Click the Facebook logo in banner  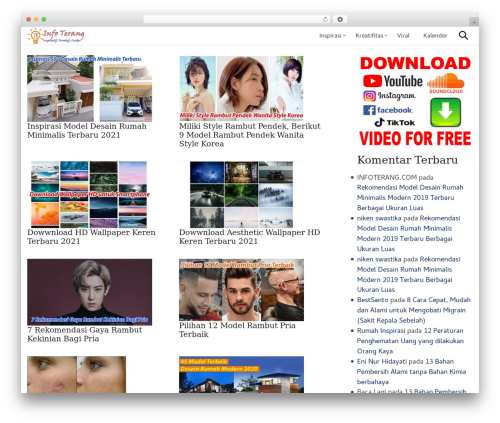388,110
